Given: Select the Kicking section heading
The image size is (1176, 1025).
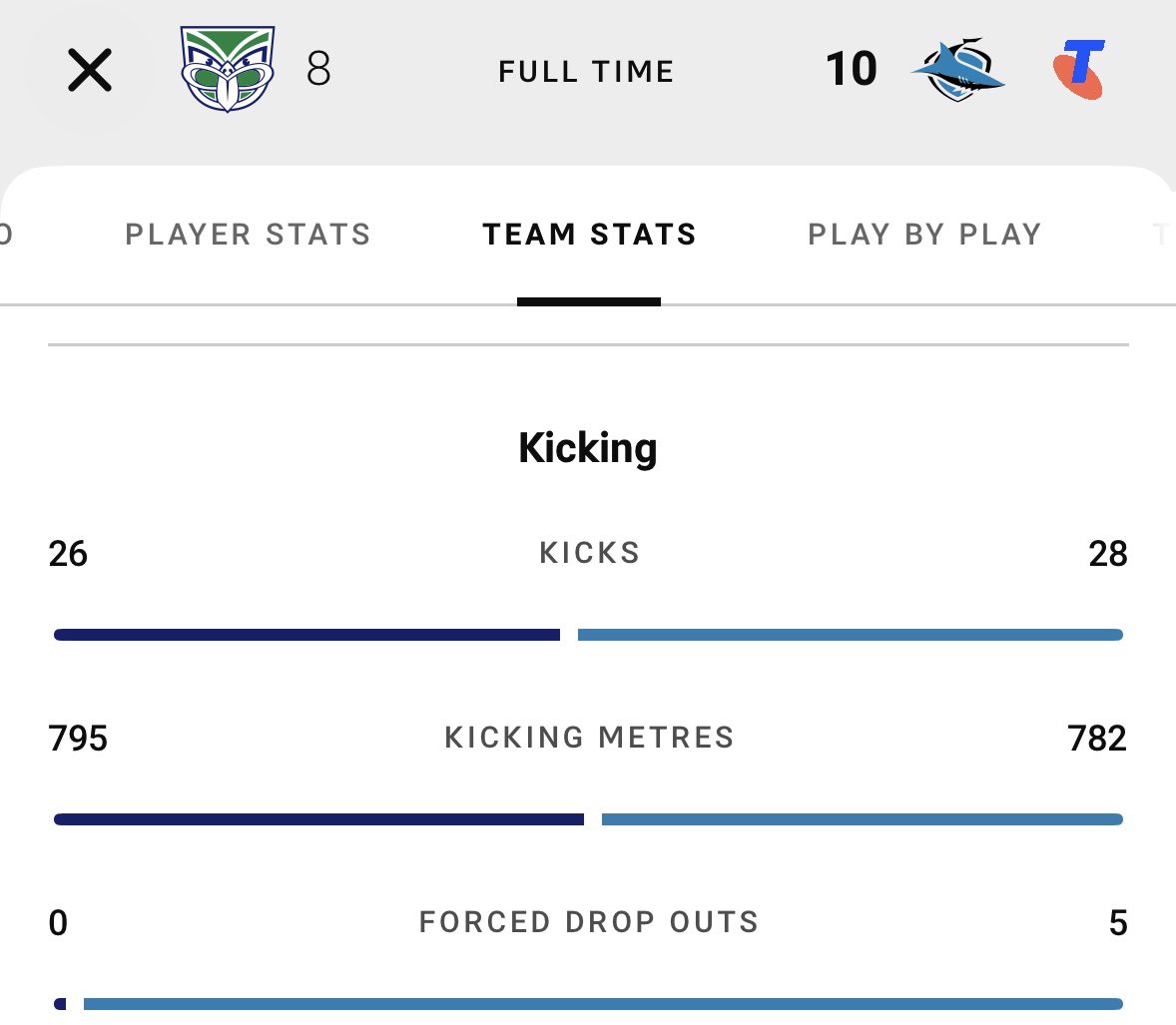Looking at the screenshot, I should click(588, 448).
